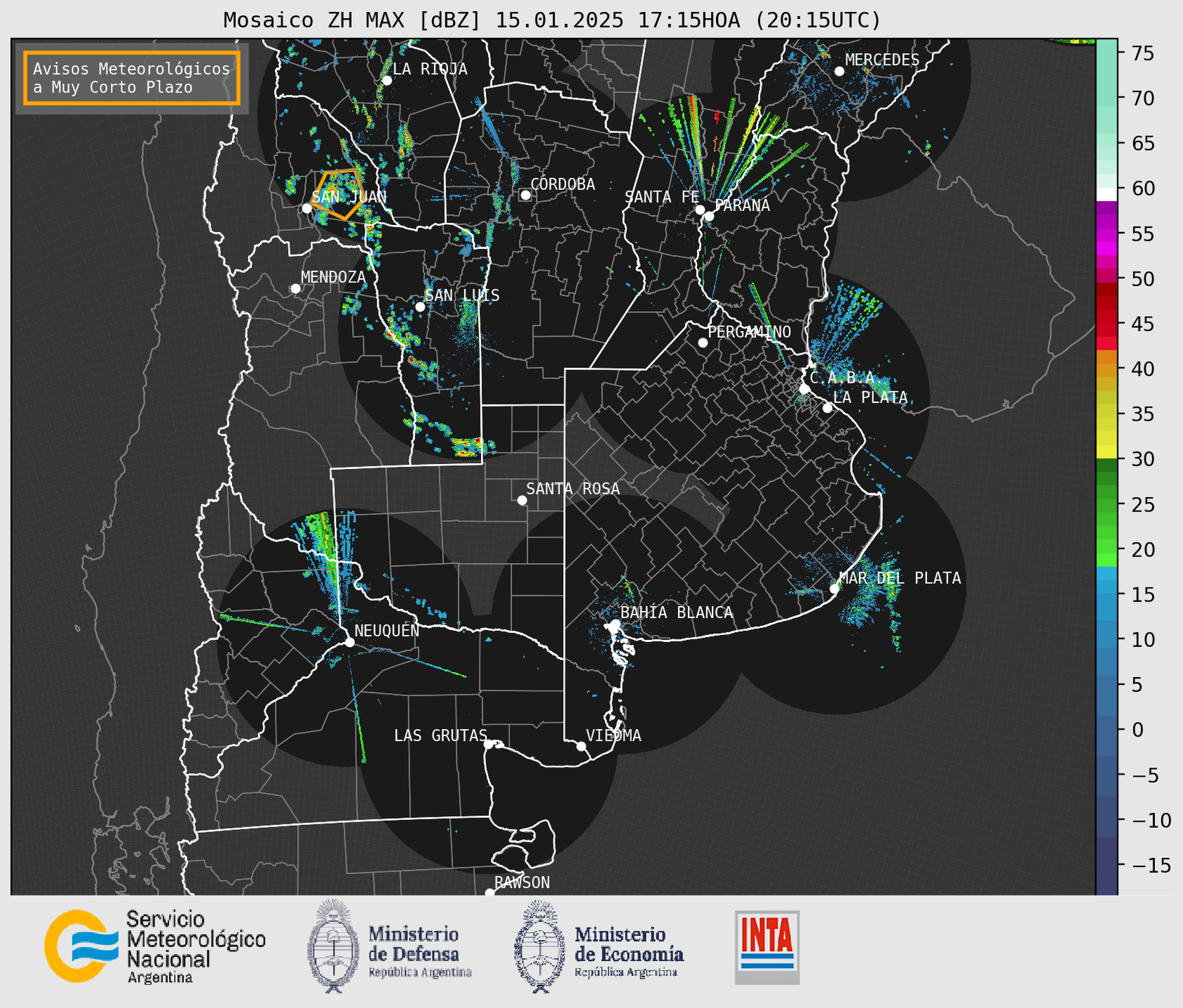Click the SANTA FE city label
The height and width of the screenshot is (1008, 1183).
[x=661, y=197]
